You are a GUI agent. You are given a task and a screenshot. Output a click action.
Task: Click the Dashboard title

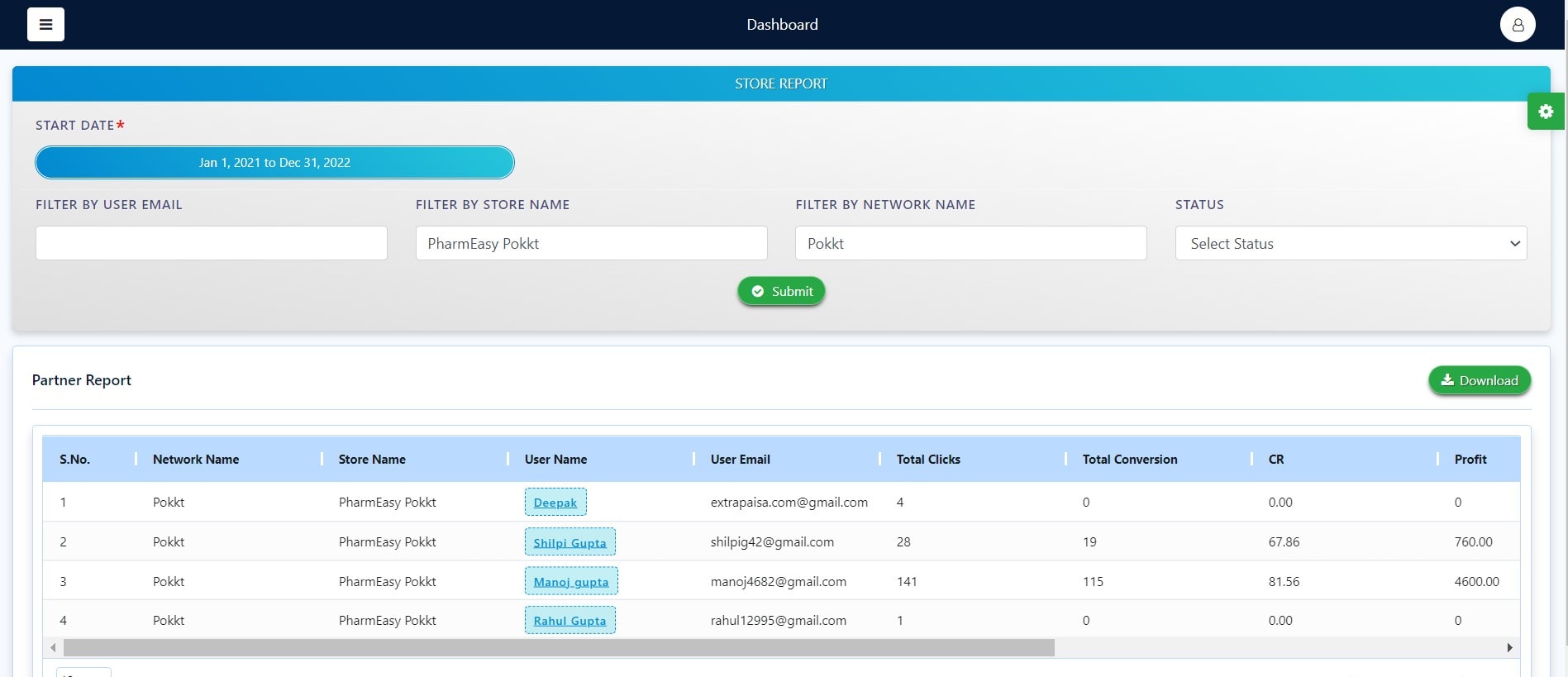coord(782,25)
